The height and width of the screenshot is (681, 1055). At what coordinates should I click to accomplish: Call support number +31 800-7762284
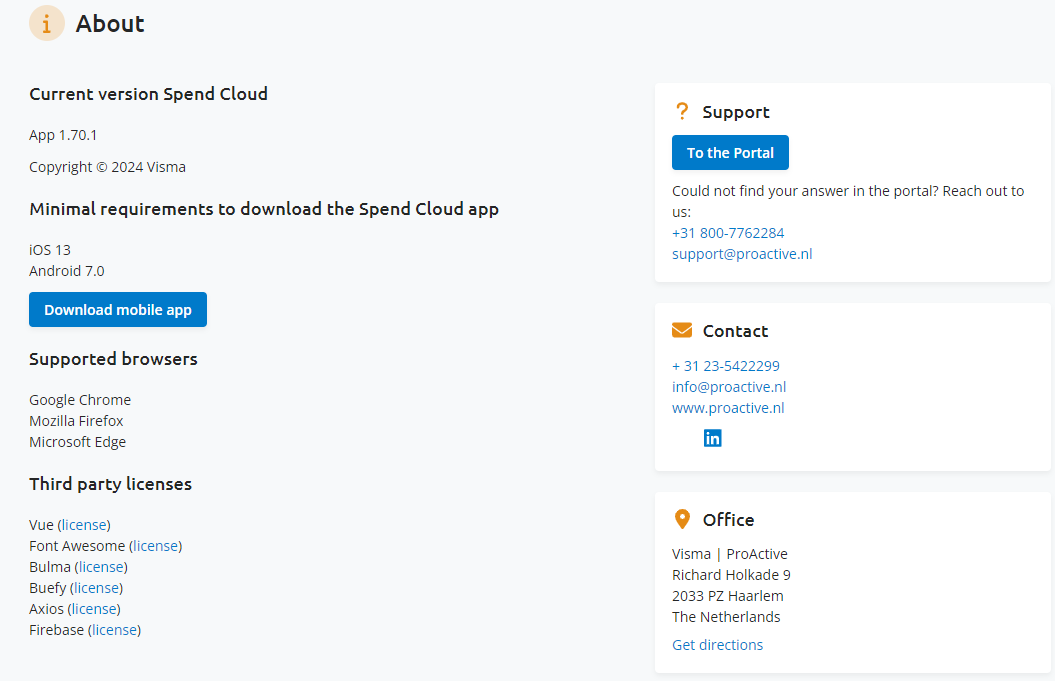728,233
